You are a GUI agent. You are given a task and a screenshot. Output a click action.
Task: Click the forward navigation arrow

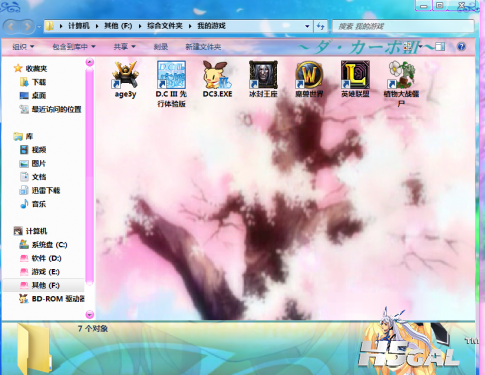pos(27,26)
